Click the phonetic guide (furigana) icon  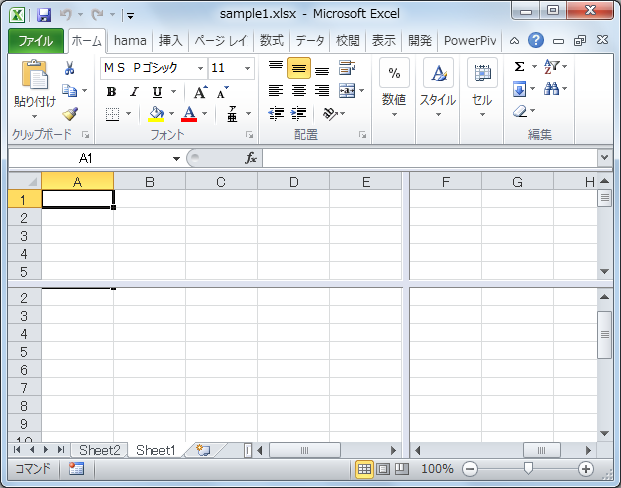point(232,114)
